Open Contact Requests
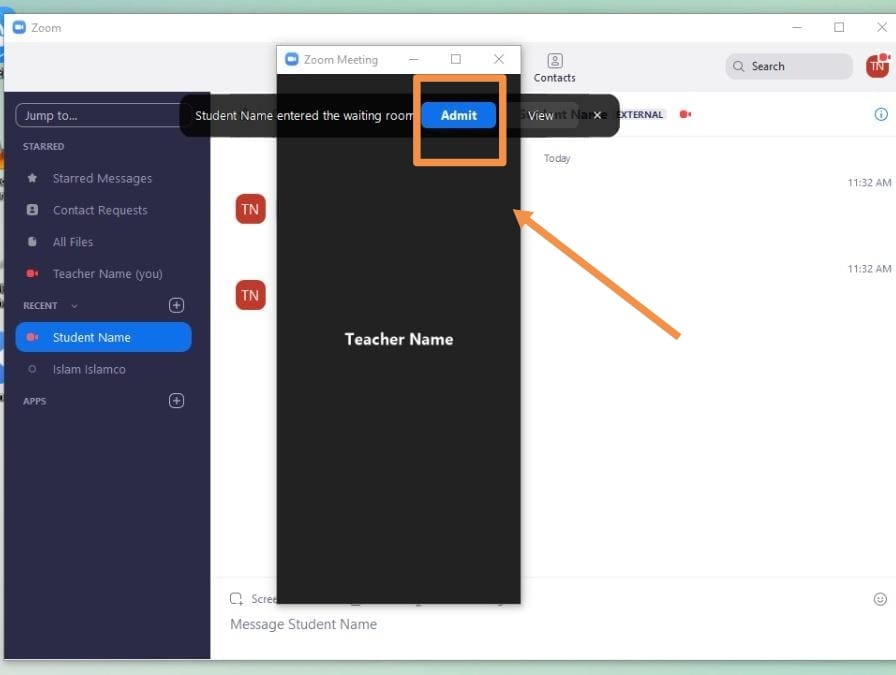Image resolution: width=896 pixels, height=675 pixels. tap(103, 210)
